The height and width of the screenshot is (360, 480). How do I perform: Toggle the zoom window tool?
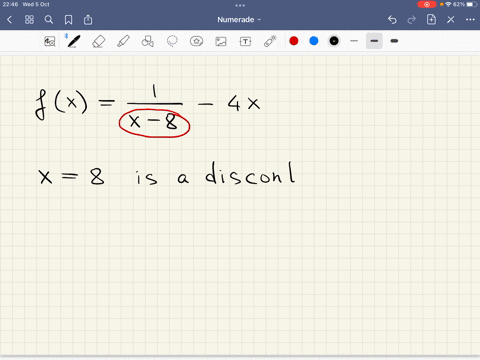[50, 41]
